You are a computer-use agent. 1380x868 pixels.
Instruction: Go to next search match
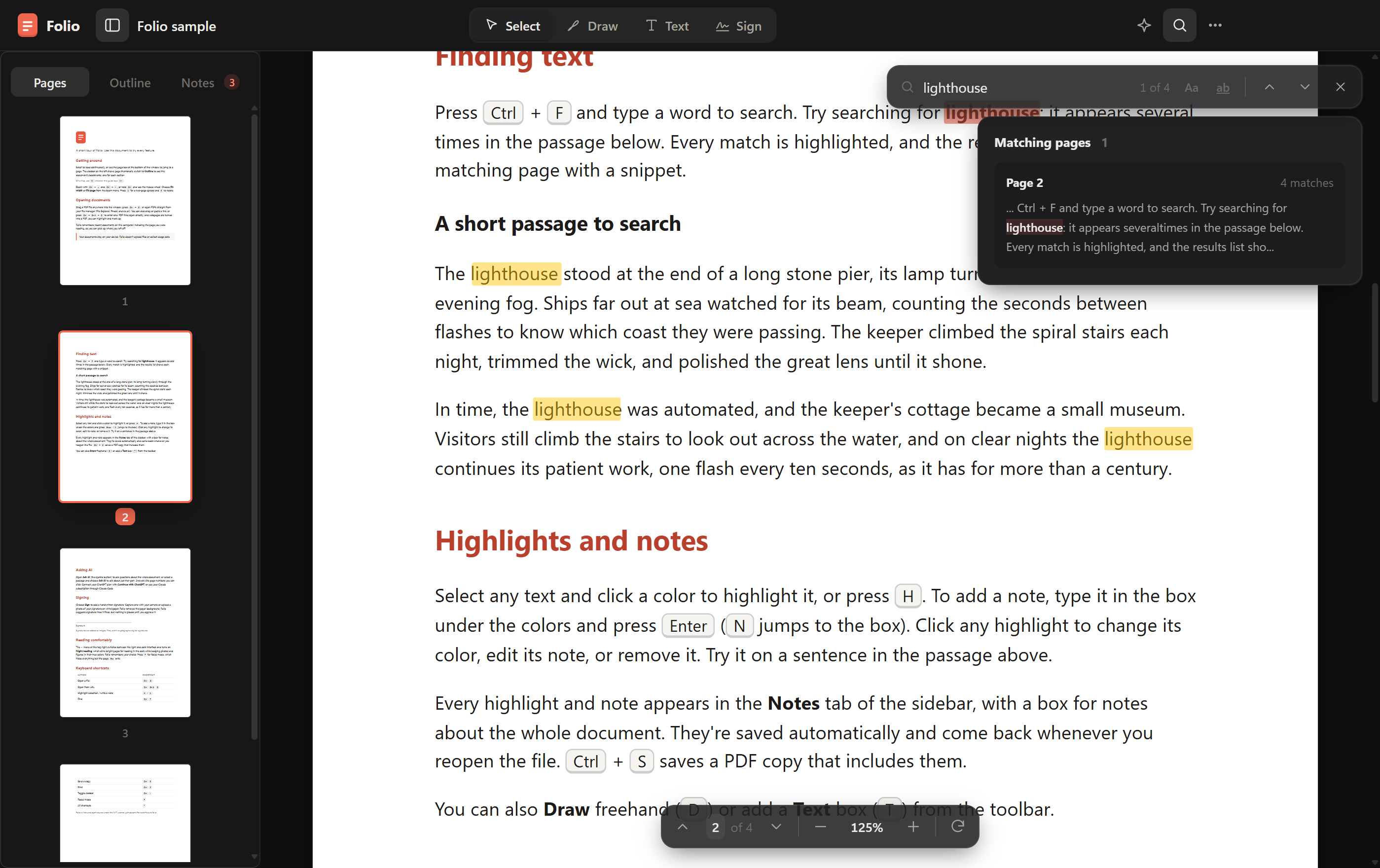click(1305, 87)
